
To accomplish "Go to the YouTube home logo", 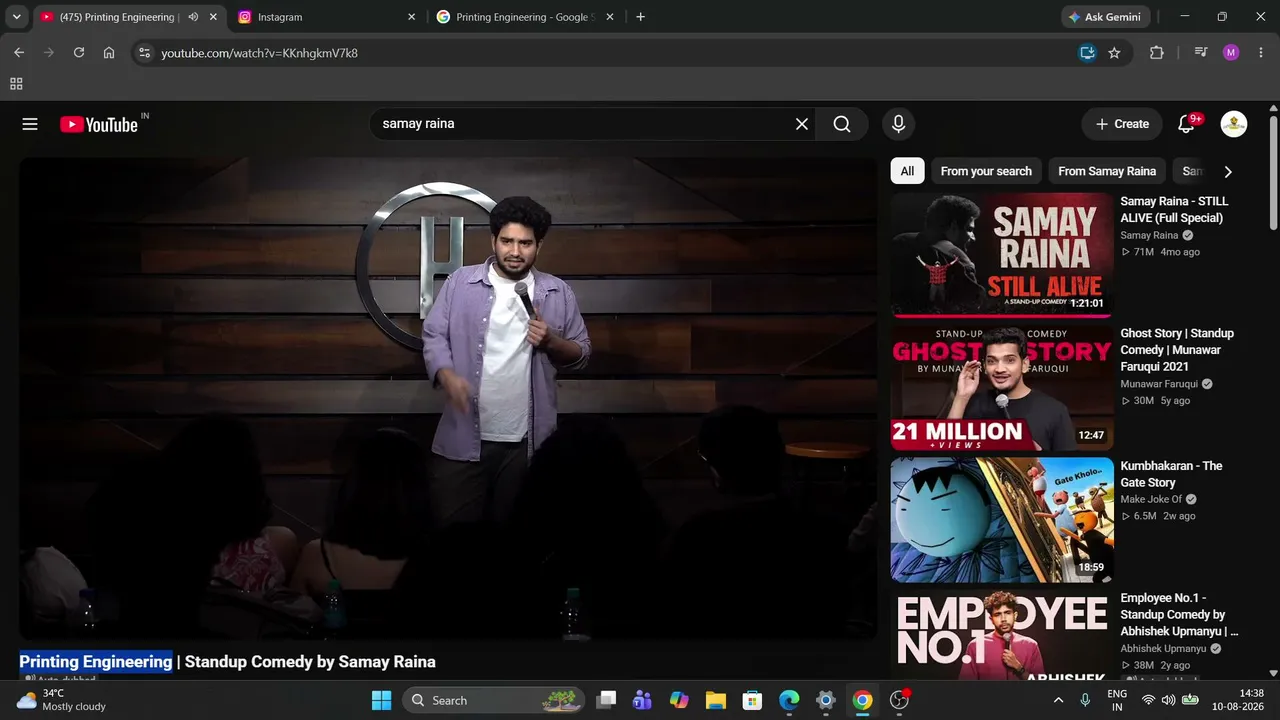I will 98,124.
